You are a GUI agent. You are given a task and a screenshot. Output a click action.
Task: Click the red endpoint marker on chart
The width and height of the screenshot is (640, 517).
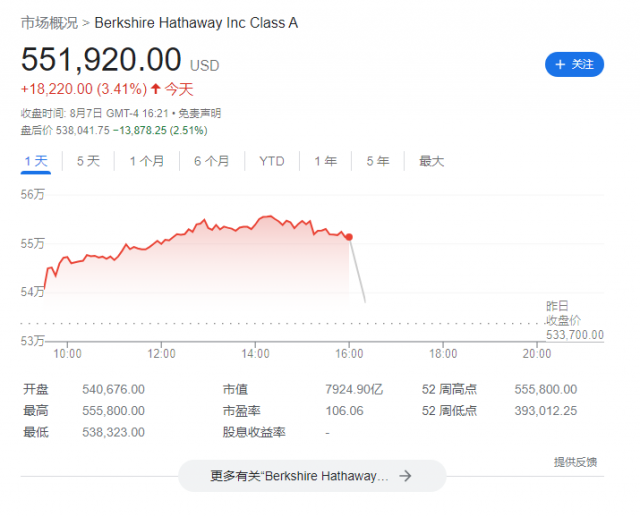349,237
